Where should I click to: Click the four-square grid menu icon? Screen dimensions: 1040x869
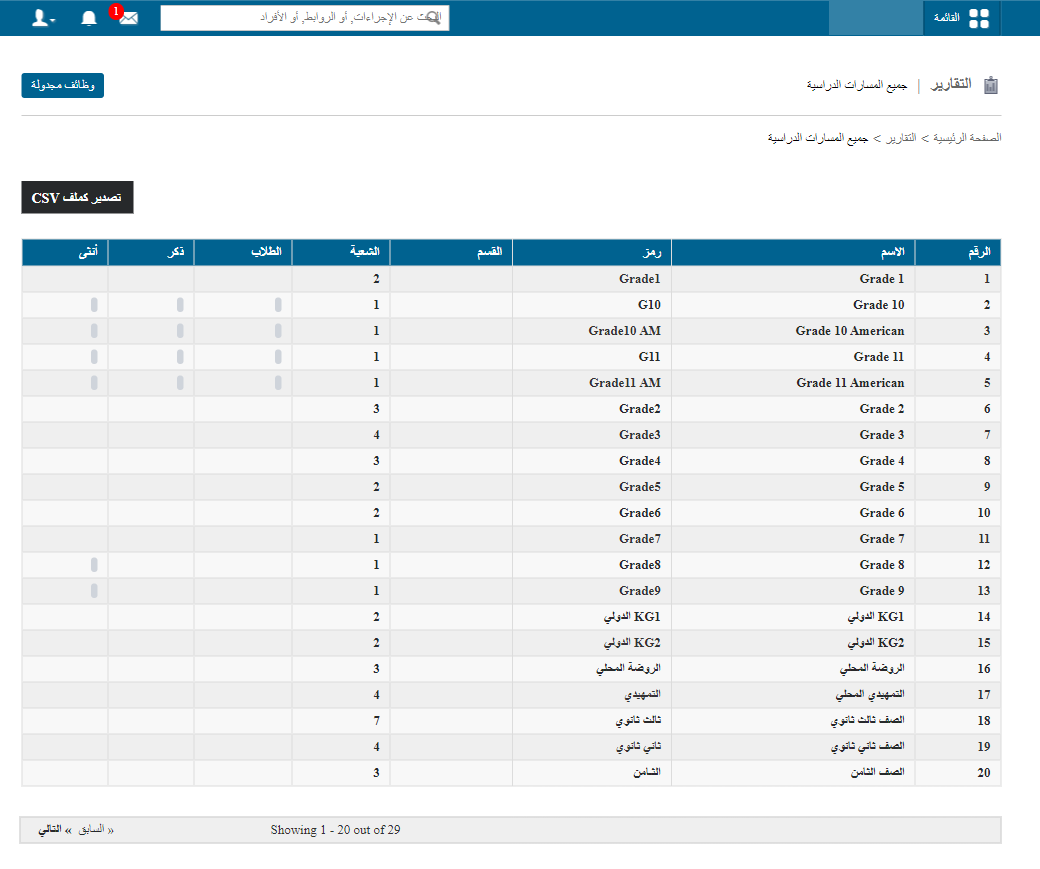(x=979, y=18)
